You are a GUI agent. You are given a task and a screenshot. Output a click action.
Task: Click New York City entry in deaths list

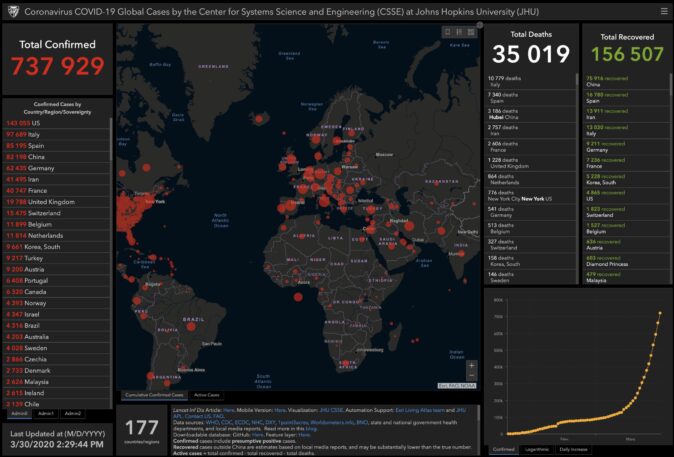pyautogui.click(x=531, y=196)
